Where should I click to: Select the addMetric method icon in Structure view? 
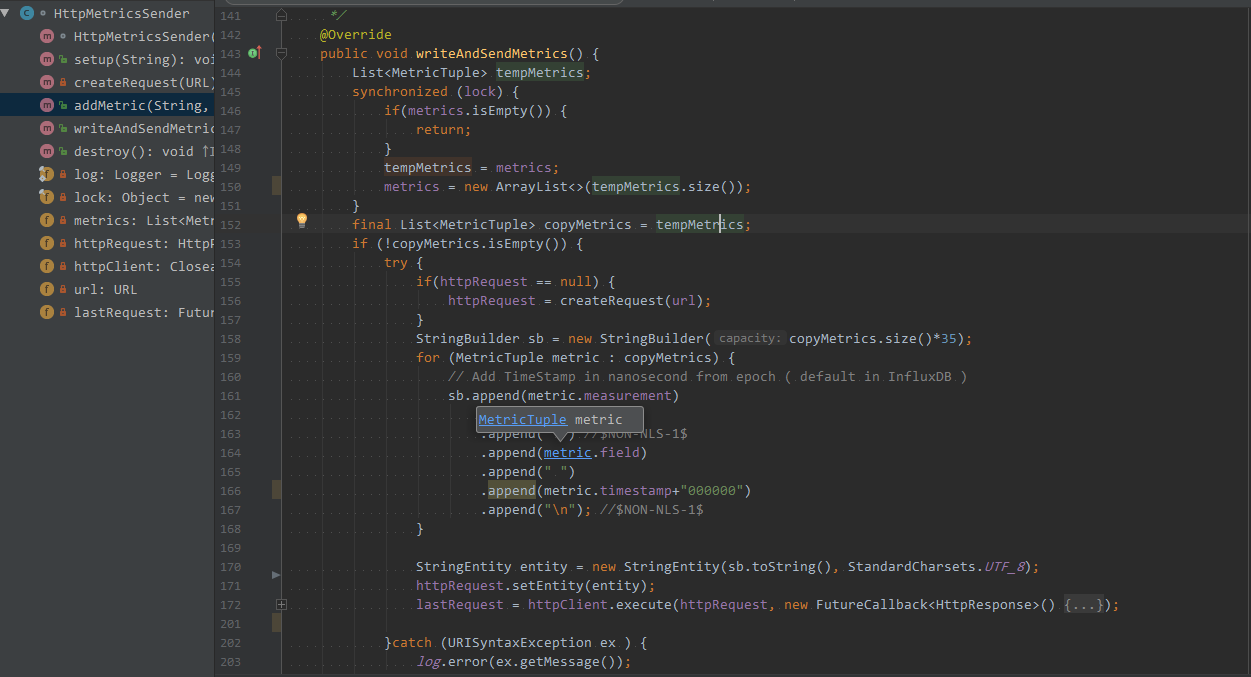coord(46,104)
